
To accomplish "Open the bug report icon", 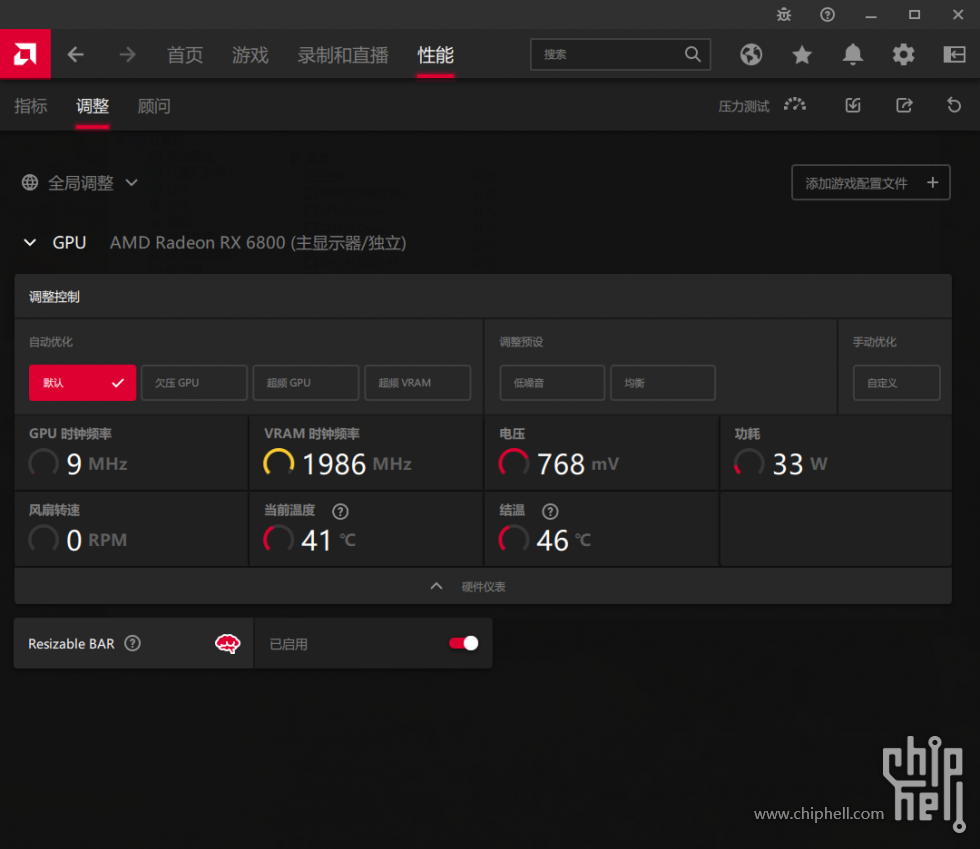I will click(784, 14).
